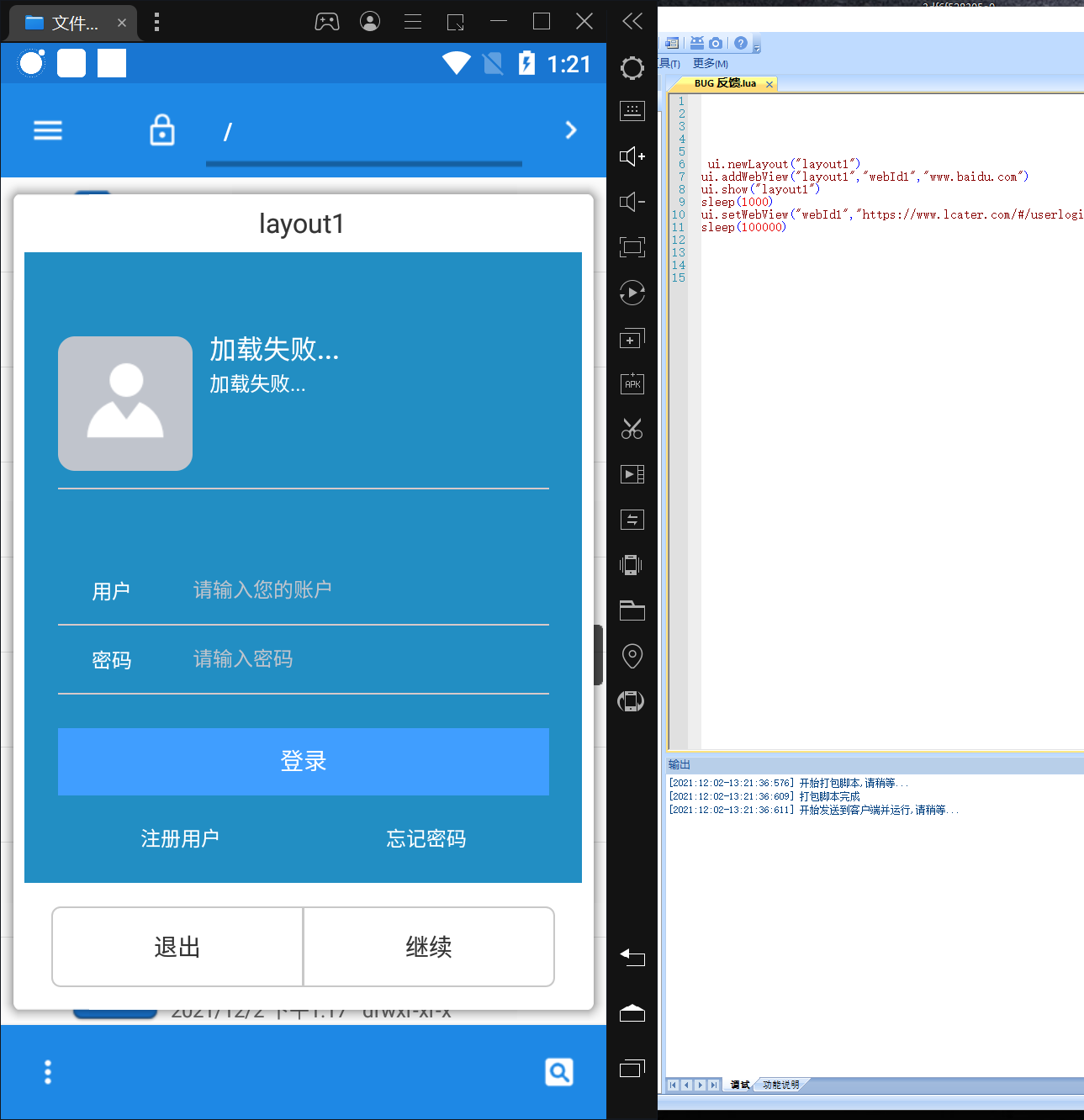Click the first-tab navigation arrow in output panel
This screenshot has width=1084, height=1120.
[x=673, y=1085]
